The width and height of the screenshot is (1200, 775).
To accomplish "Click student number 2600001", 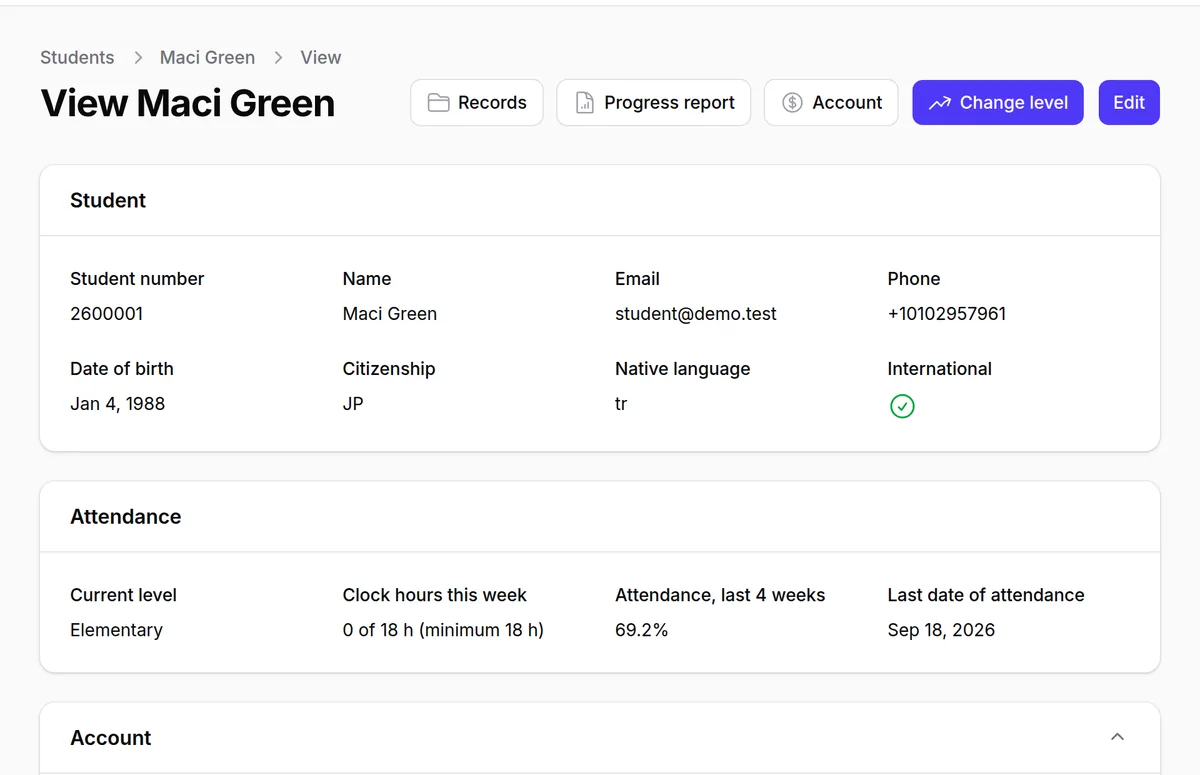I will coord(106,314).
